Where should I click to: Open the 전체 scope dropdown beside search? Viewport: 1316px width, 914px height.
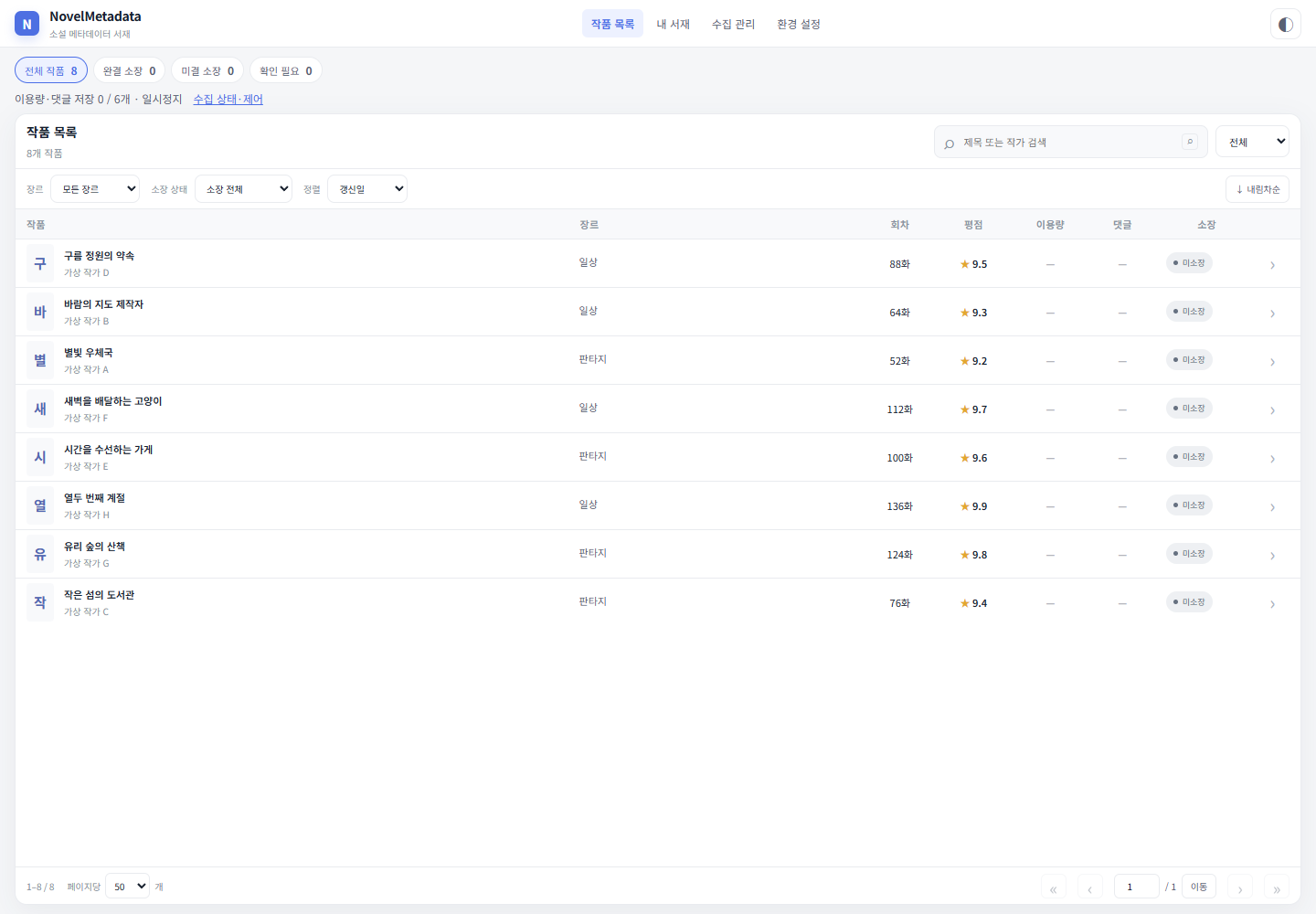[x=1252, y=142]
